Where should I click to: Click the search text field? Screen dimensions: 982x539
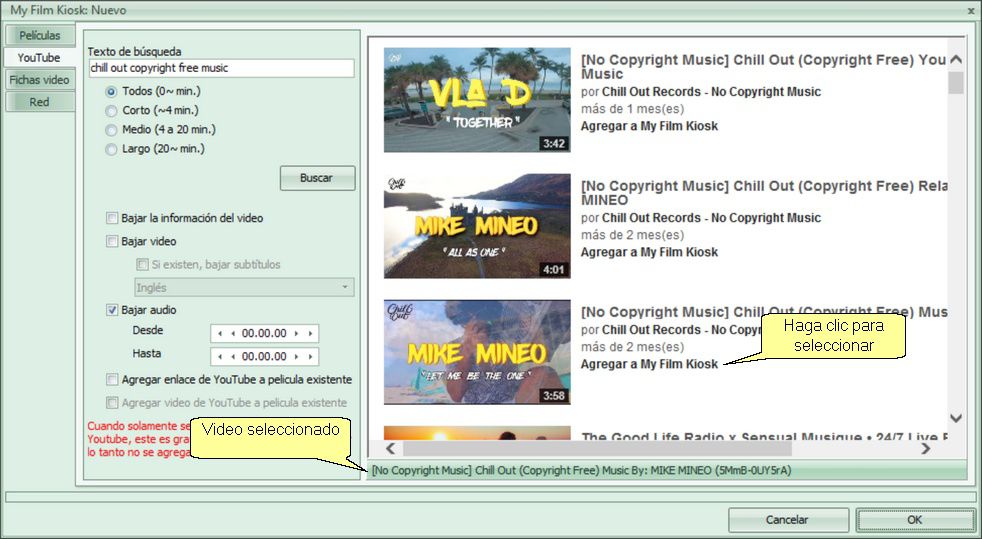[x=221, y=68]
